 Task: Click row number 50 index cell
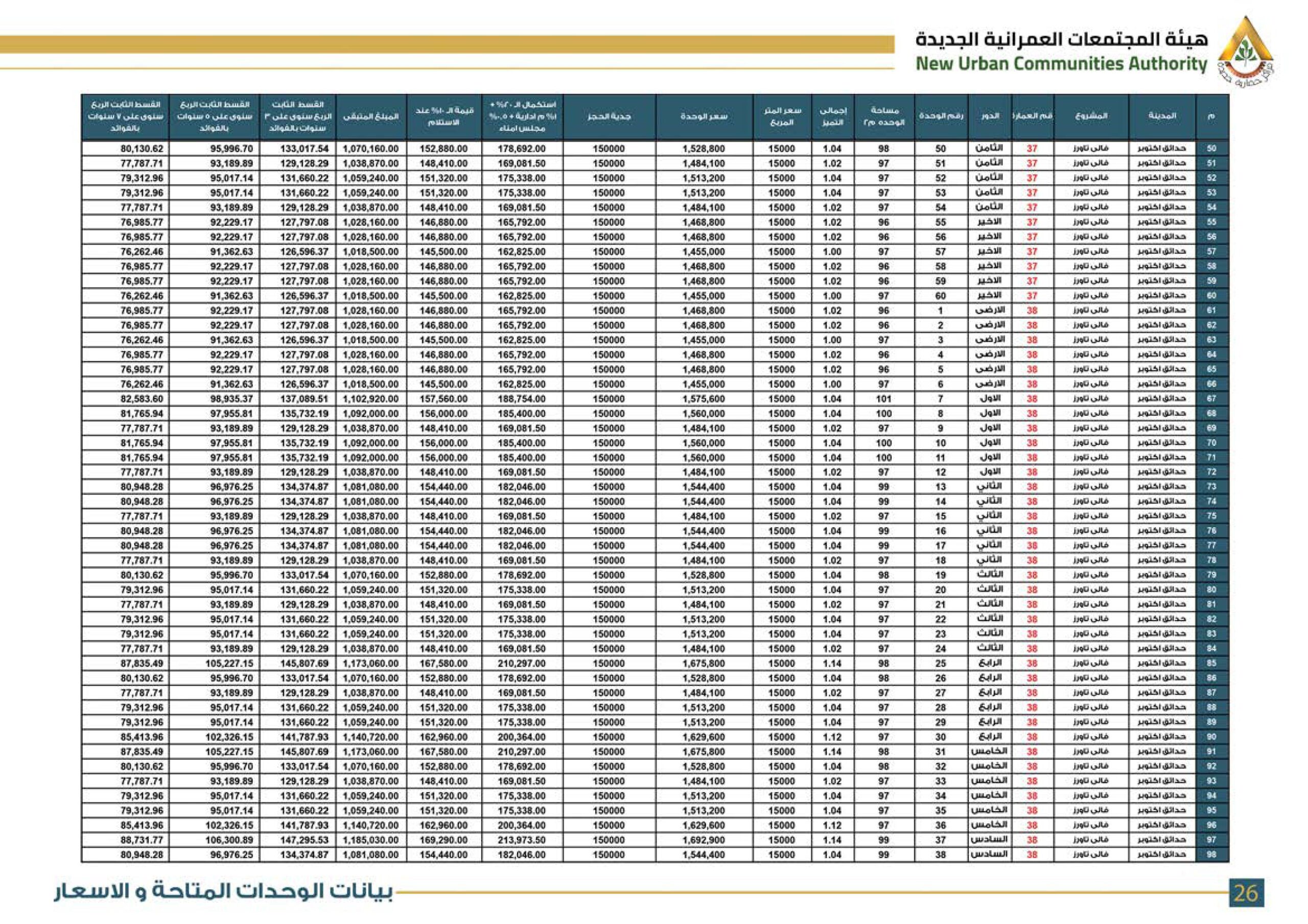click(x=1211, y=149)
